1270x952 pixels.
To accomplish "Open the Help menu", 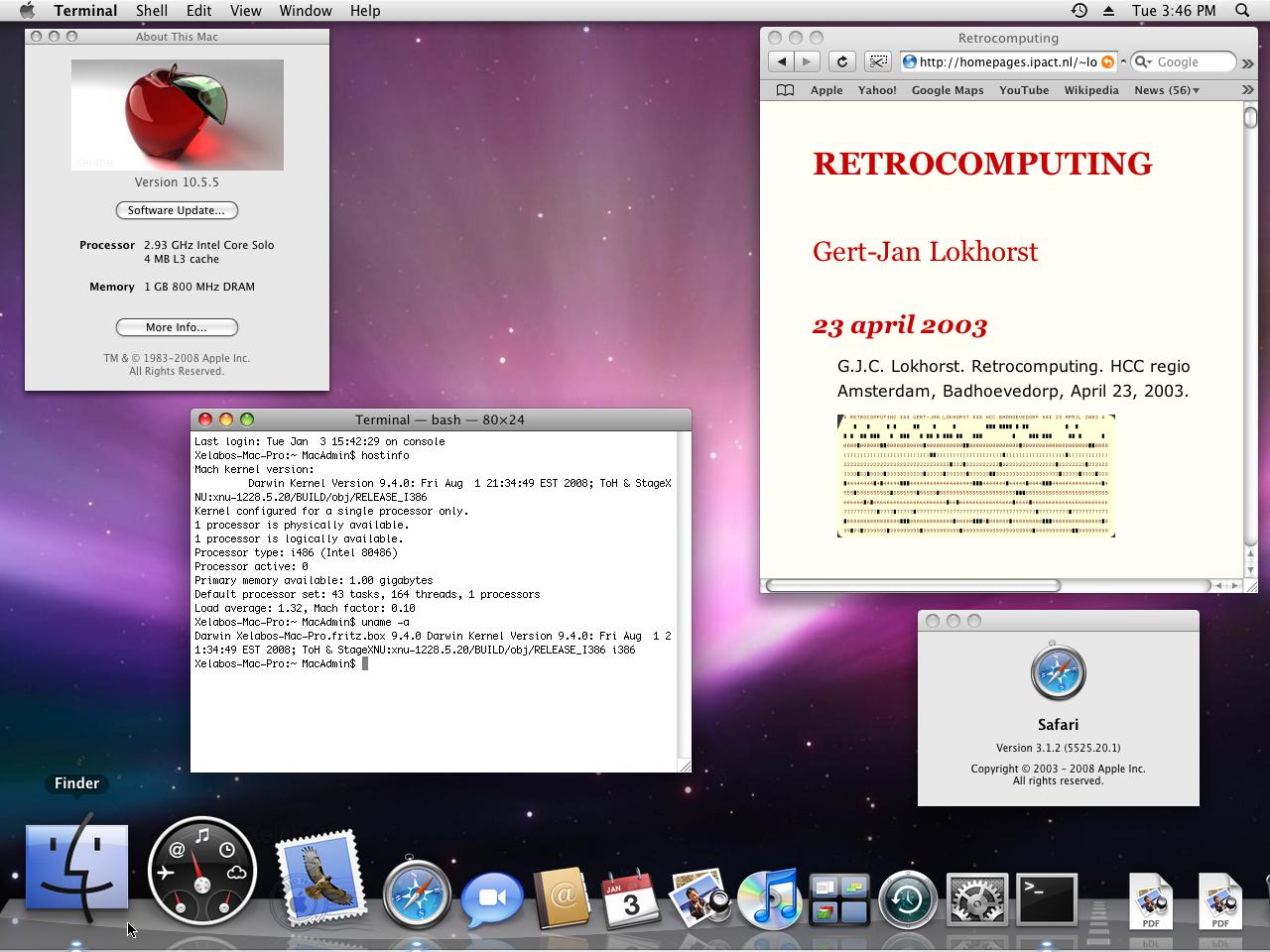I will coord(365,11).
